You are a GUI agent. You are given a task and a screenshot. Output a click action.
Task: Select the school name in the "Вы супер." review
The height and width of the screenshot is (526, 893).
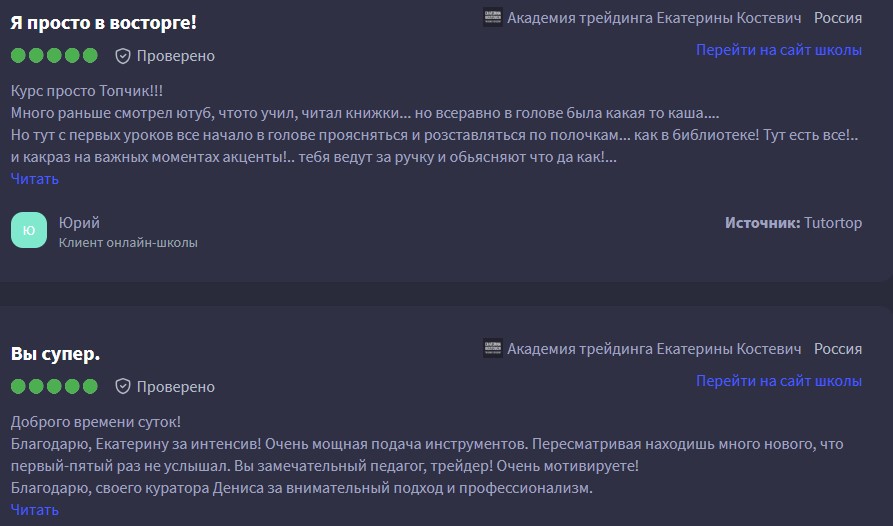click(654, 349)
